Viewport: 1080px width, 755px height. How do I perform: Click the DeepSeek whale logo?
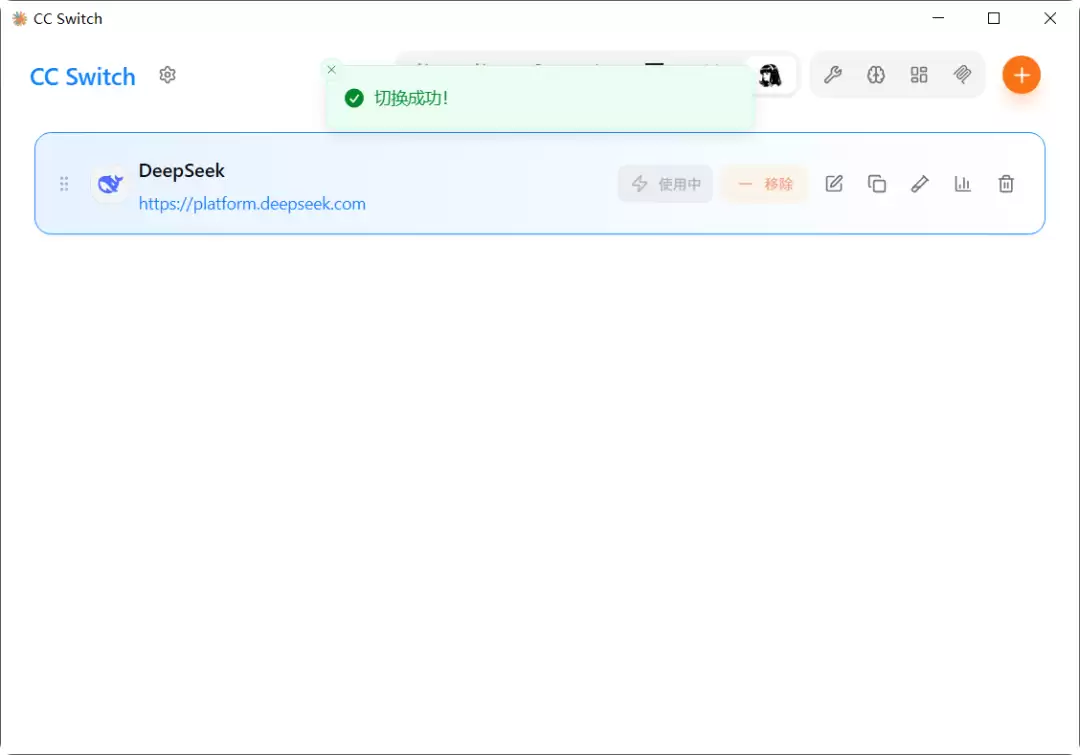point(110,184)
